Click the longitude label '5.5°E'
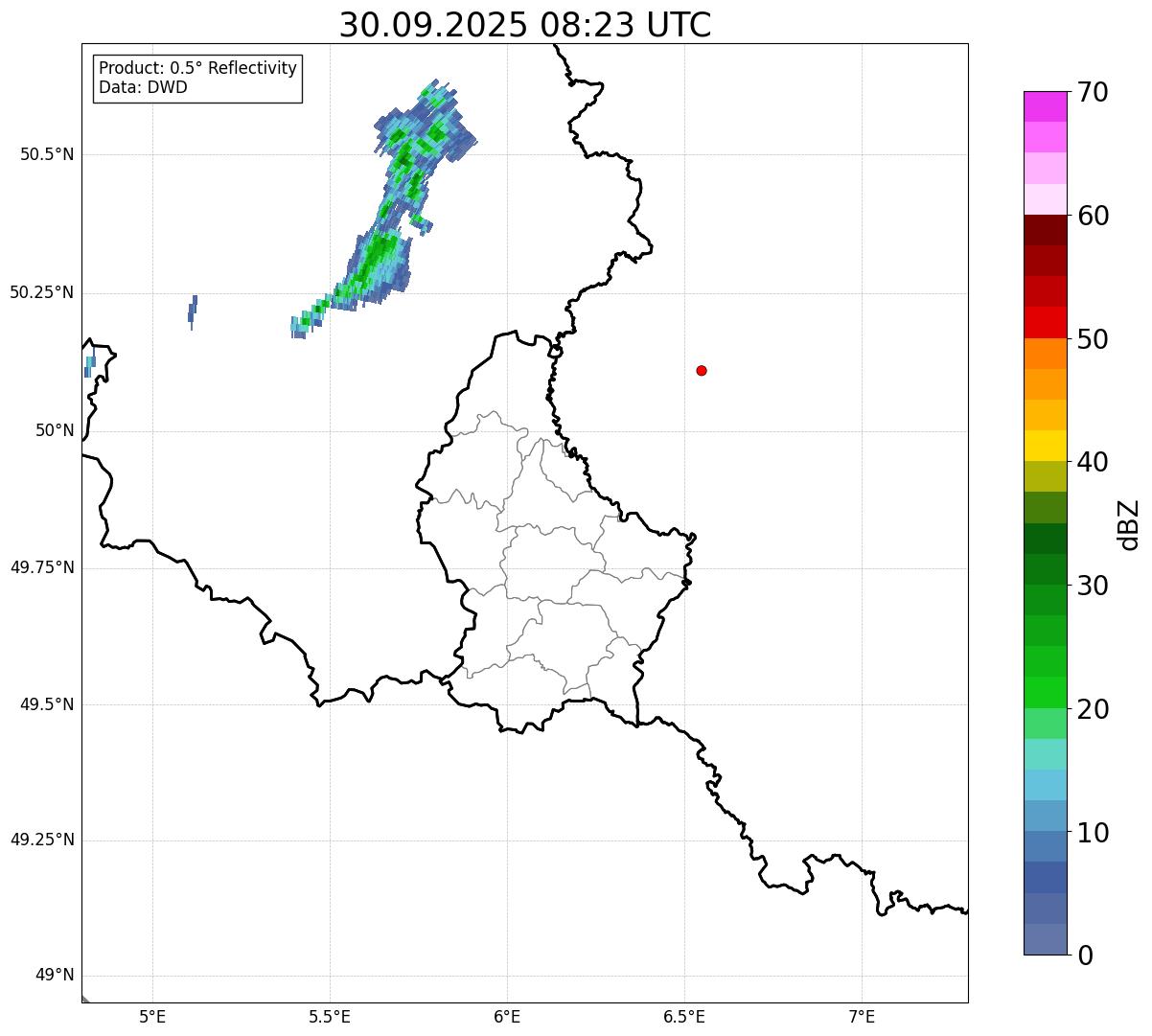Viewport: 1152px width, 1036px height. tap(330, 1016)
